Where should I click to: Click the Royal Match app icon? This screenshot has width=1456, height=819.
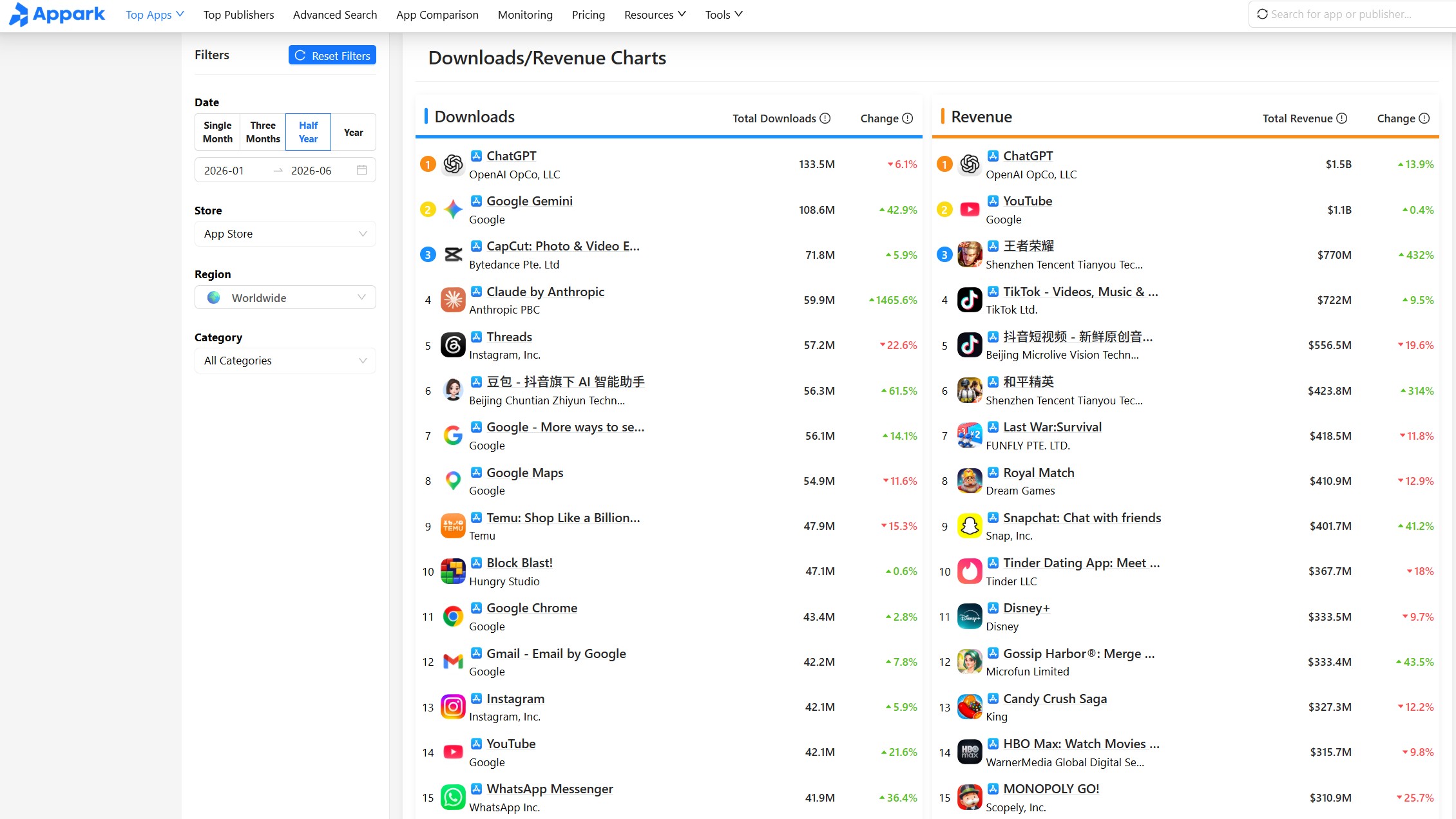pos(970,481)
